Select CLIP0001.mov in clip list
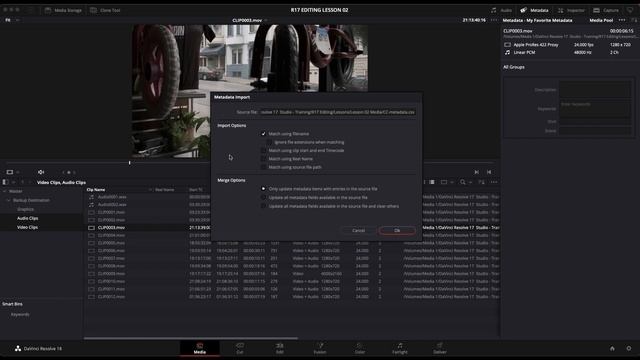 point(111,212)
